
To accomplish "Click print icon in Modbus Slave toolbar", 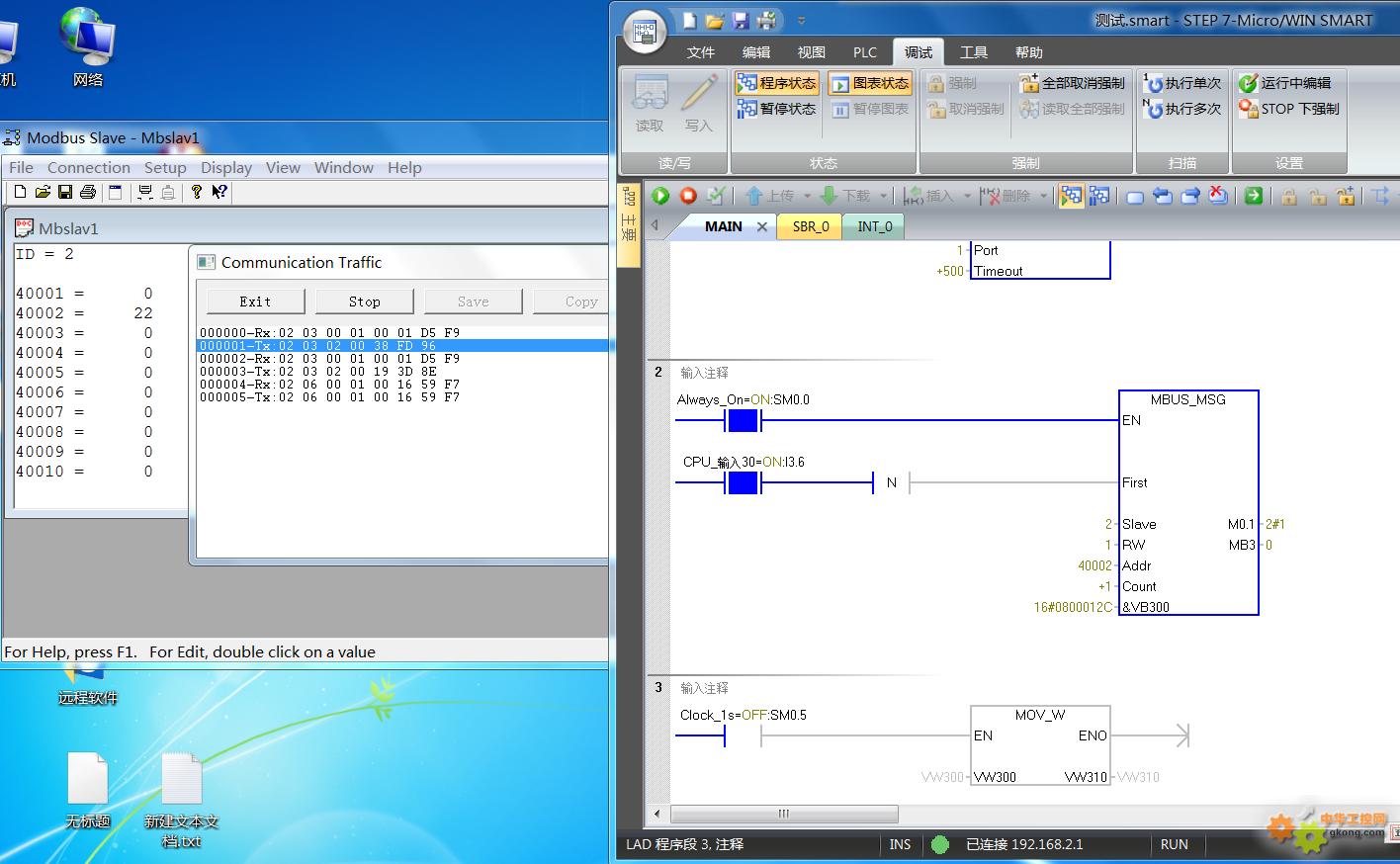I will 88,192.
